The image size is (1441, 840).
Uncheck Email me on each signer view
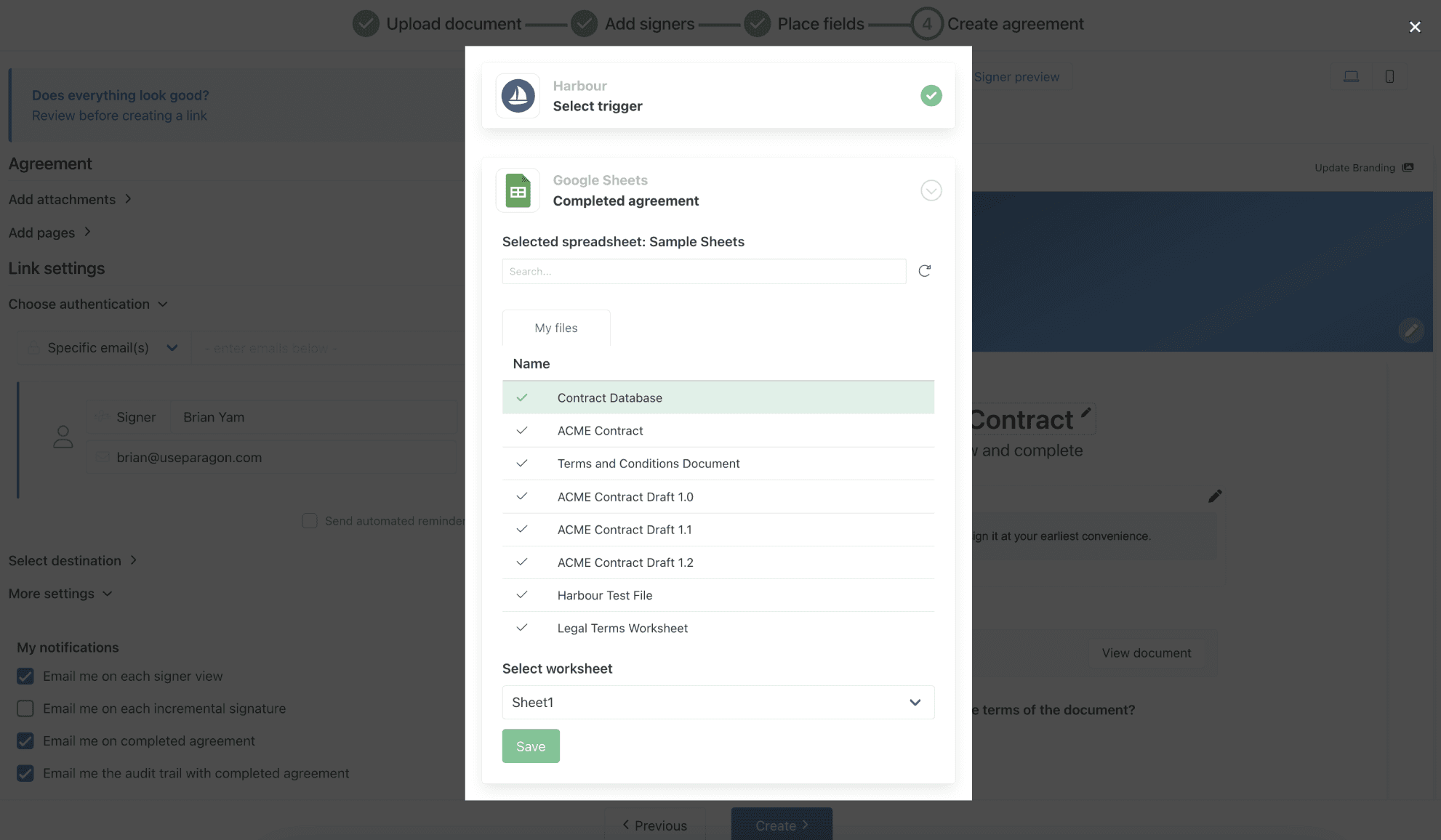25,677
